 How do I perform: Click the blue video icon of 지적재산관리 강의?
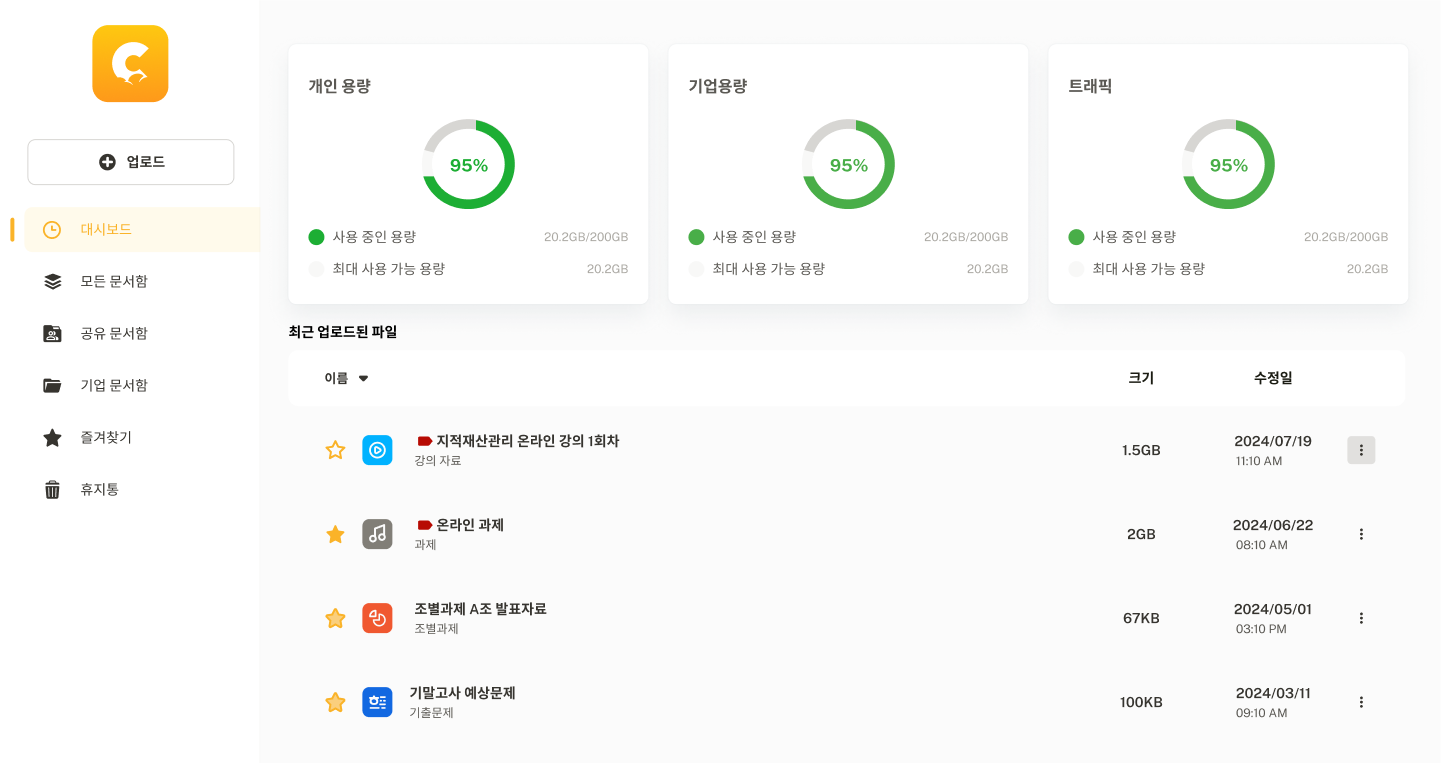coord(377,450)
